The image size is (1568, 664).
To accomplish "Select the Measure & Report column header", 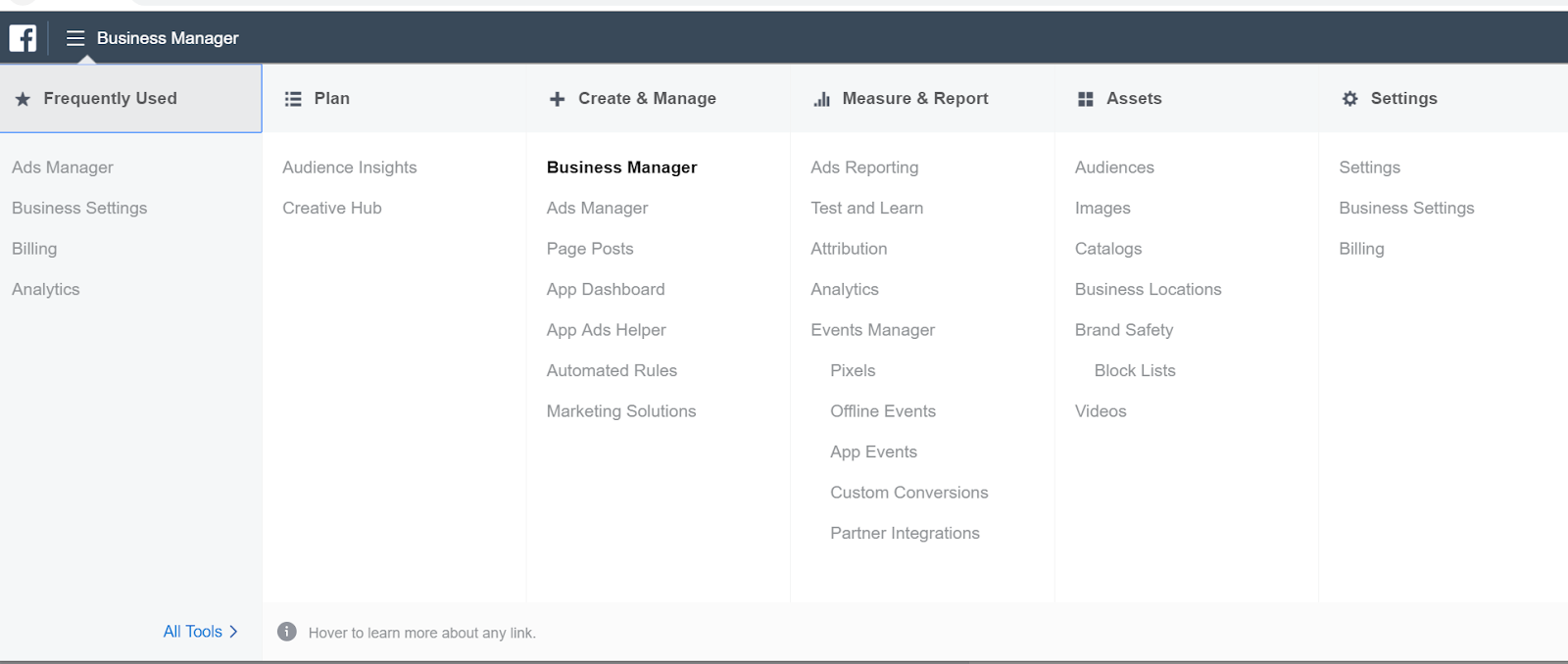I will pos(915,98).
